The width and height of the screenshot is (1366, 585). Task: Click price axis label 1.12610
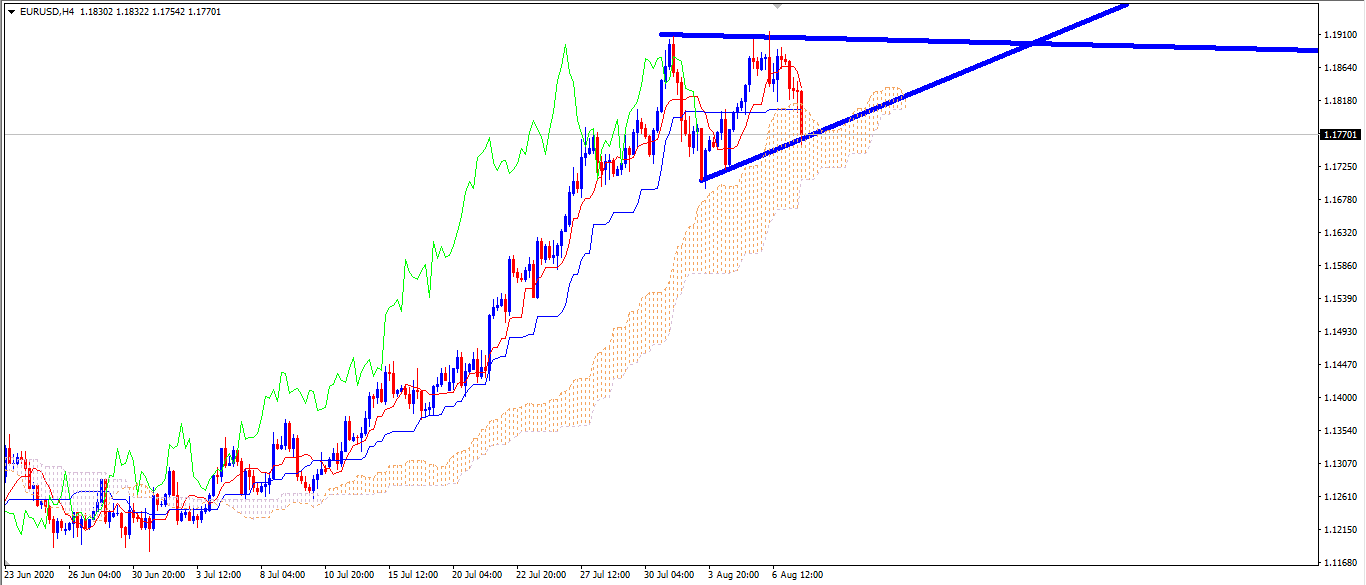point(1339,497)
